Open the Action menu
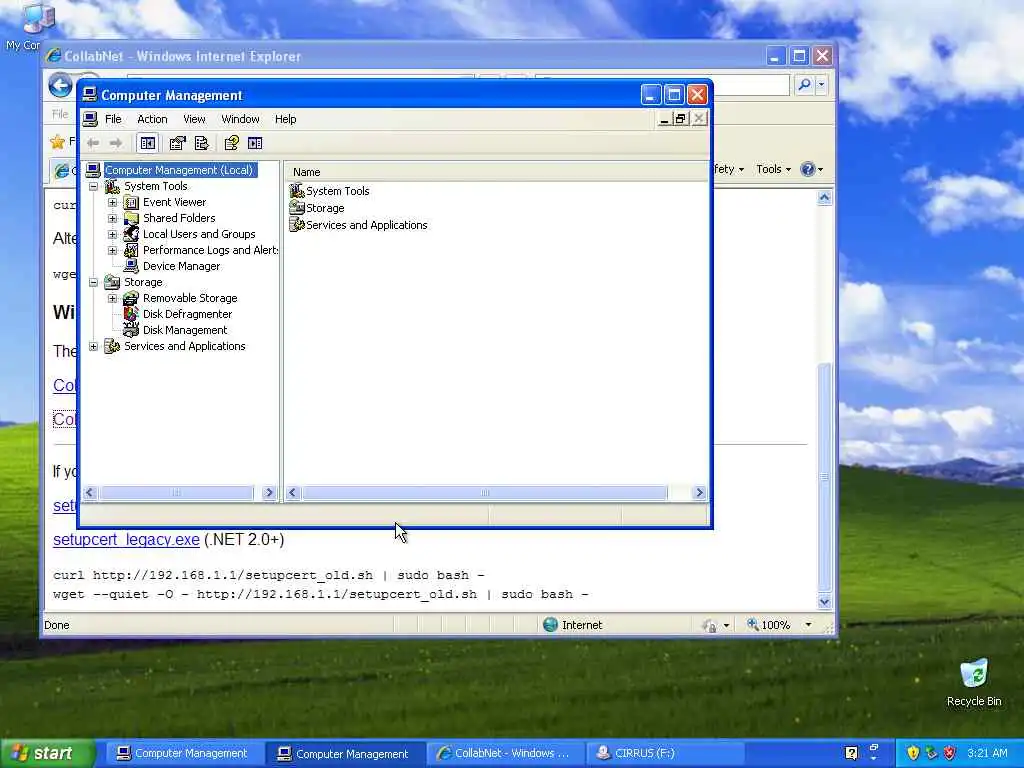1024x768 pixels. coord(152,119)
